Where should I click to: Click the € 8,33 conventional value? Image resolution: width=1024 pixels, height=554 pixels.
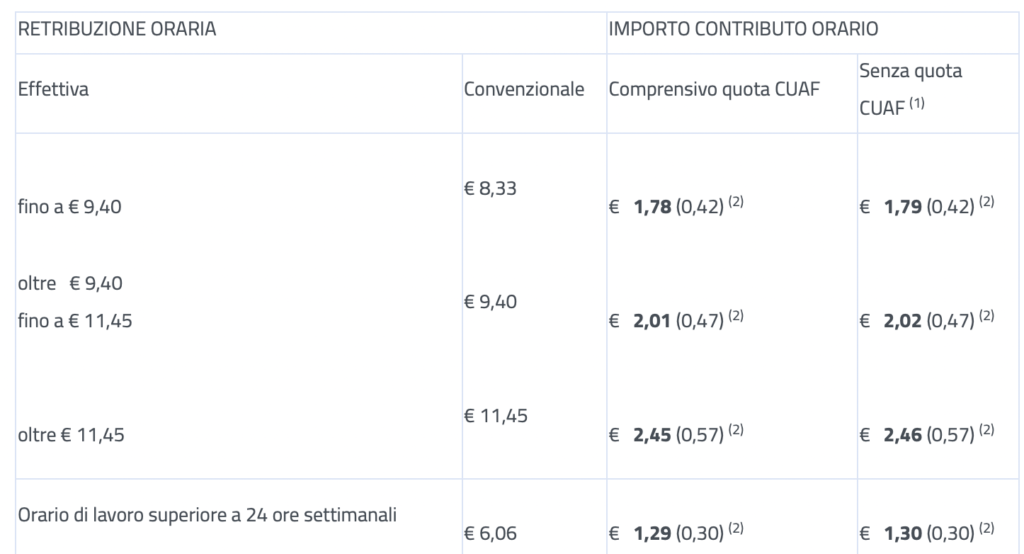(x=490, y=188)
